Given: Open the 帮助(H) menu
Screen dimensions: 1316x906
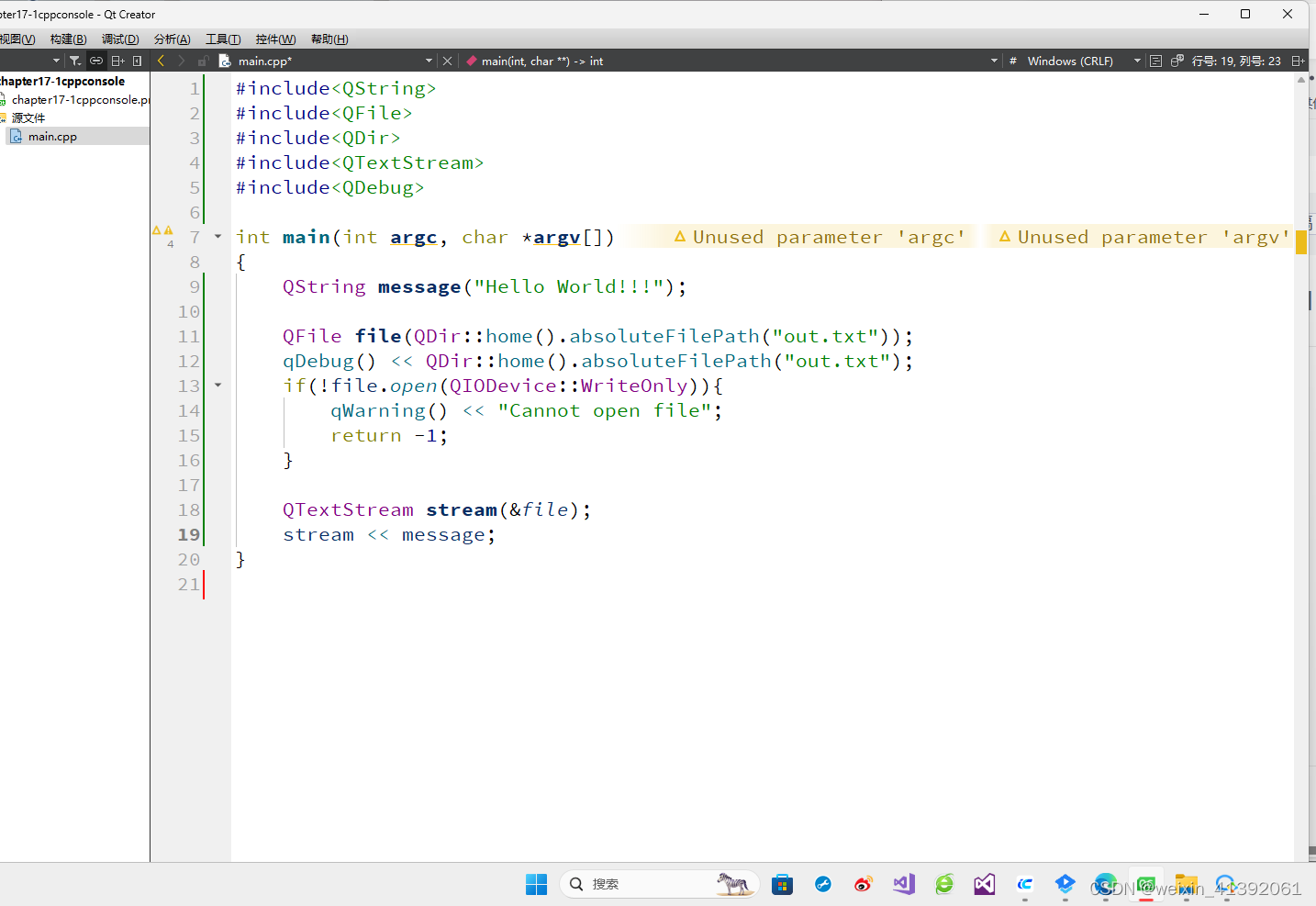Looking at the screenshot, I should click(x=329, y=39).
